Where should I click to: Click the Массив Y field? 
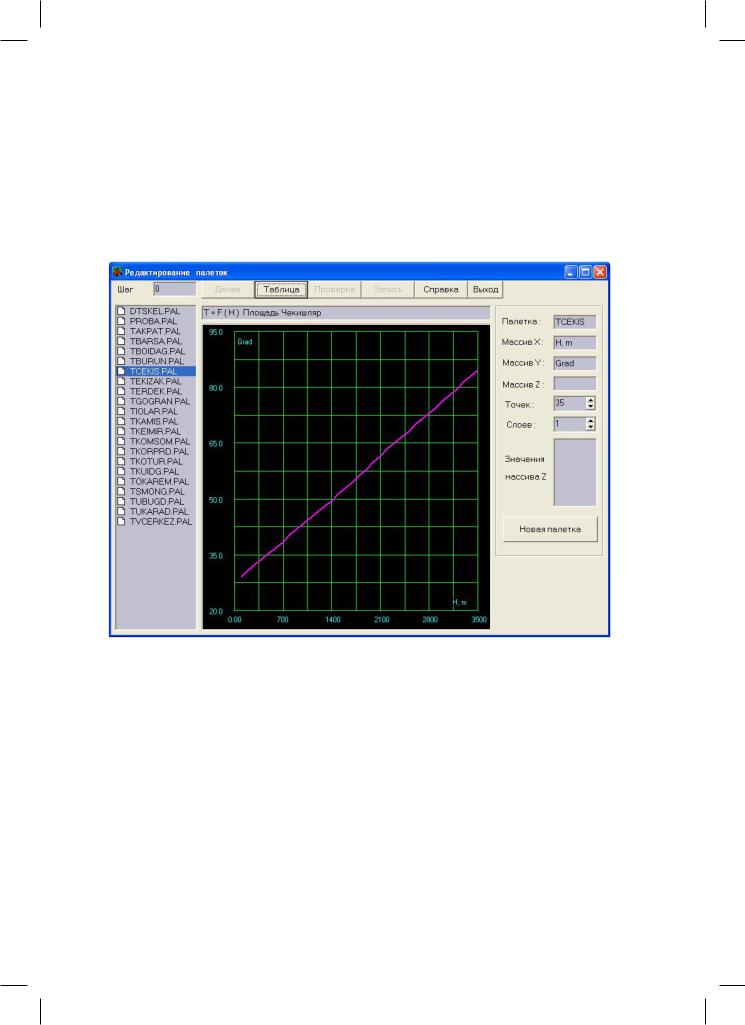point(574,363)
